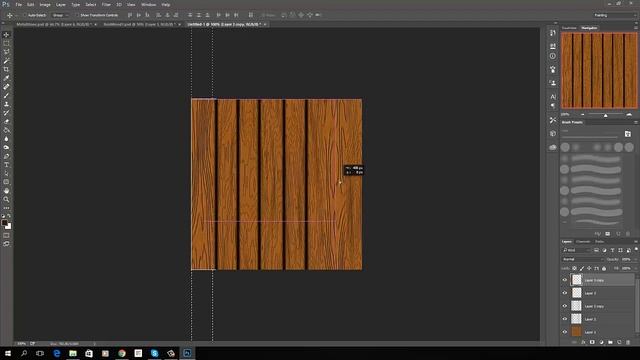Open the File menu
This screenshot has height=360, width=640.
point(18,4)
